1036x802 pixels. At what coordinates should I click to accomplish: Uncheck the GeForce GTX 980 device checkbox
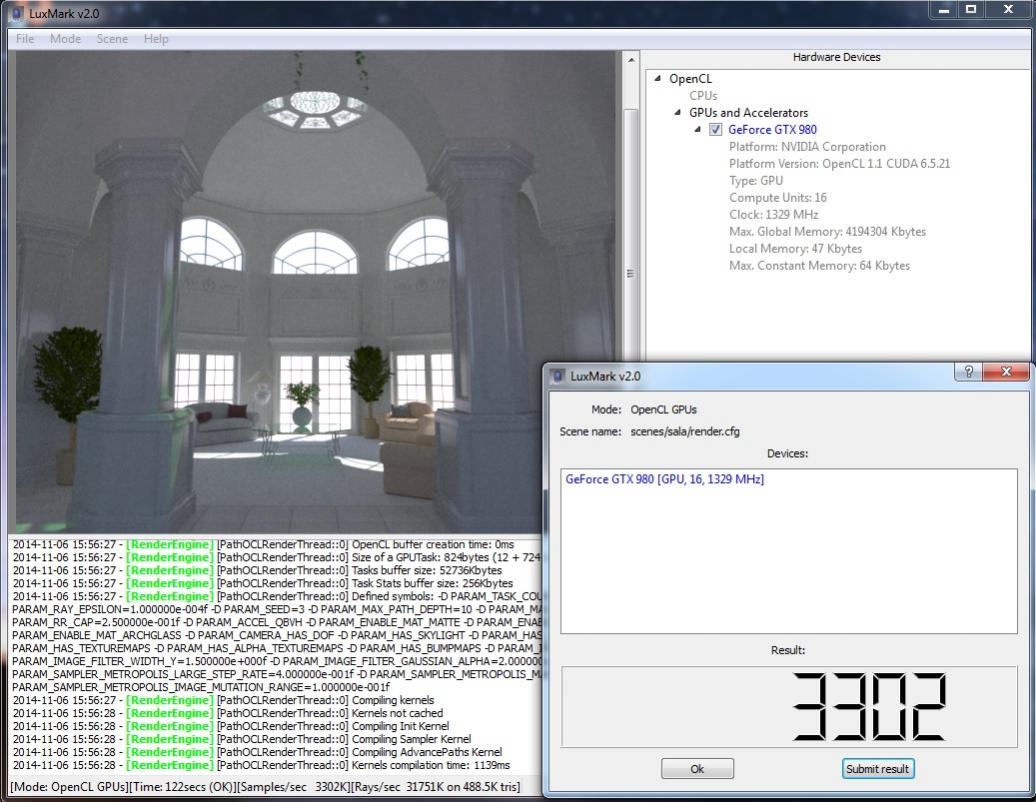point(716,129)
